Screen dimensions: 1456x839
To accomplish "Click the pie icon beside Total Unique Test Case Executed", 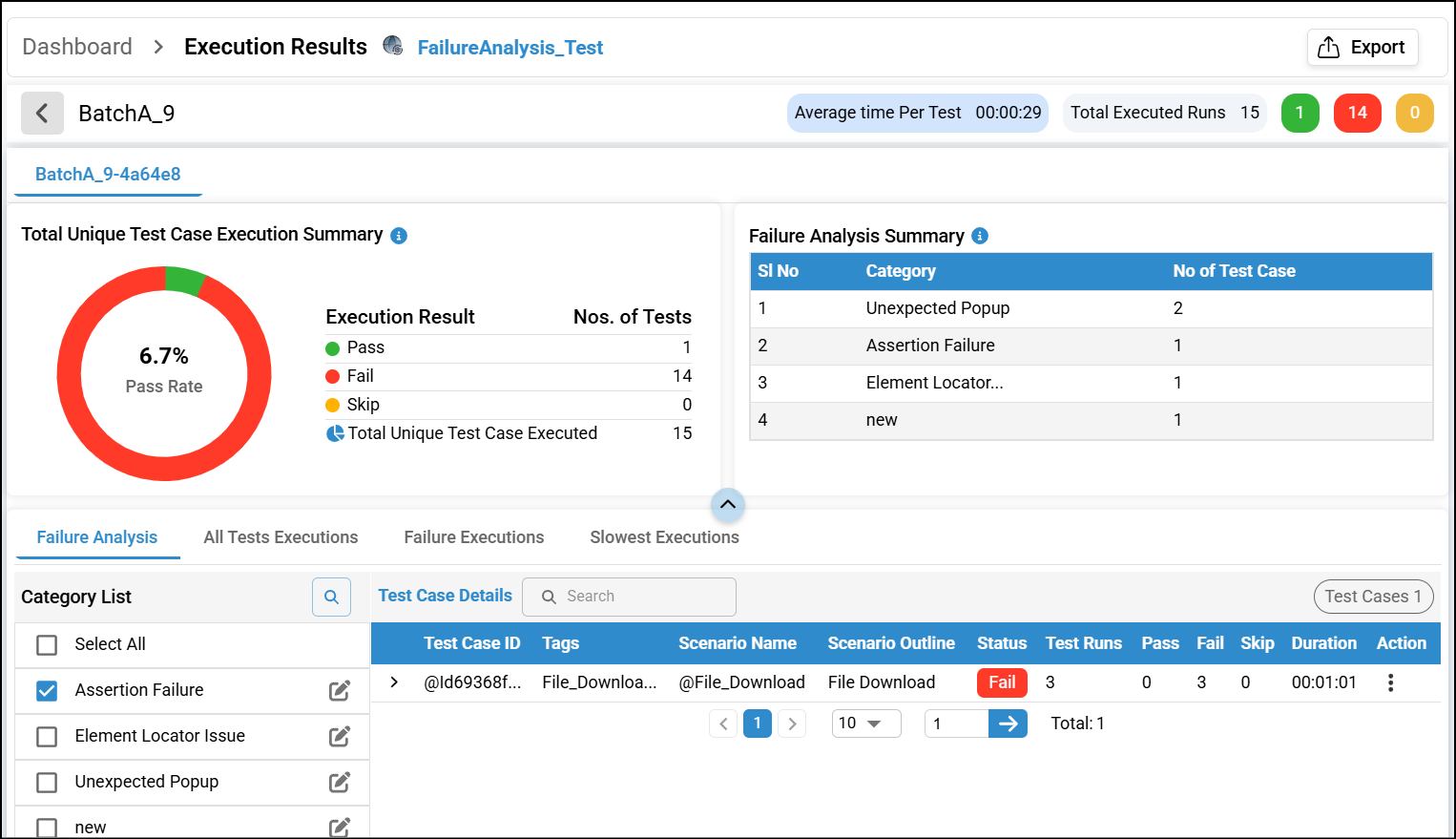I will pyautogui.click(x=335, y=433).
